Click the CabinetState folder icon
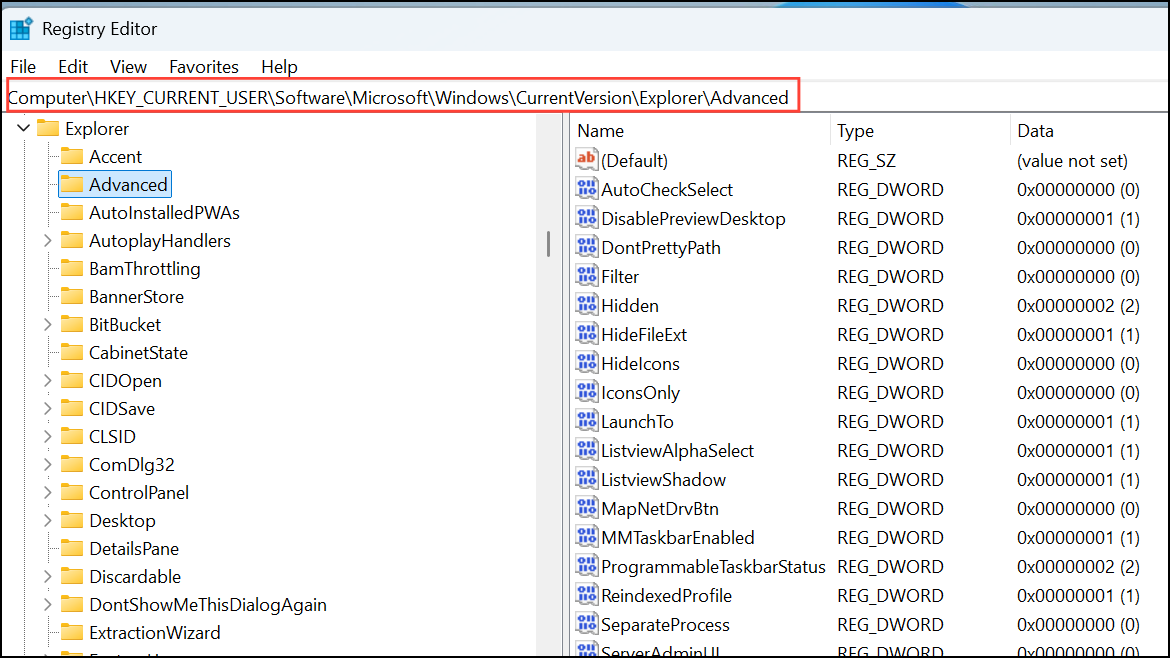This screenshot has width=1170, height=658. pyautogui.click(x=72, y=352)
